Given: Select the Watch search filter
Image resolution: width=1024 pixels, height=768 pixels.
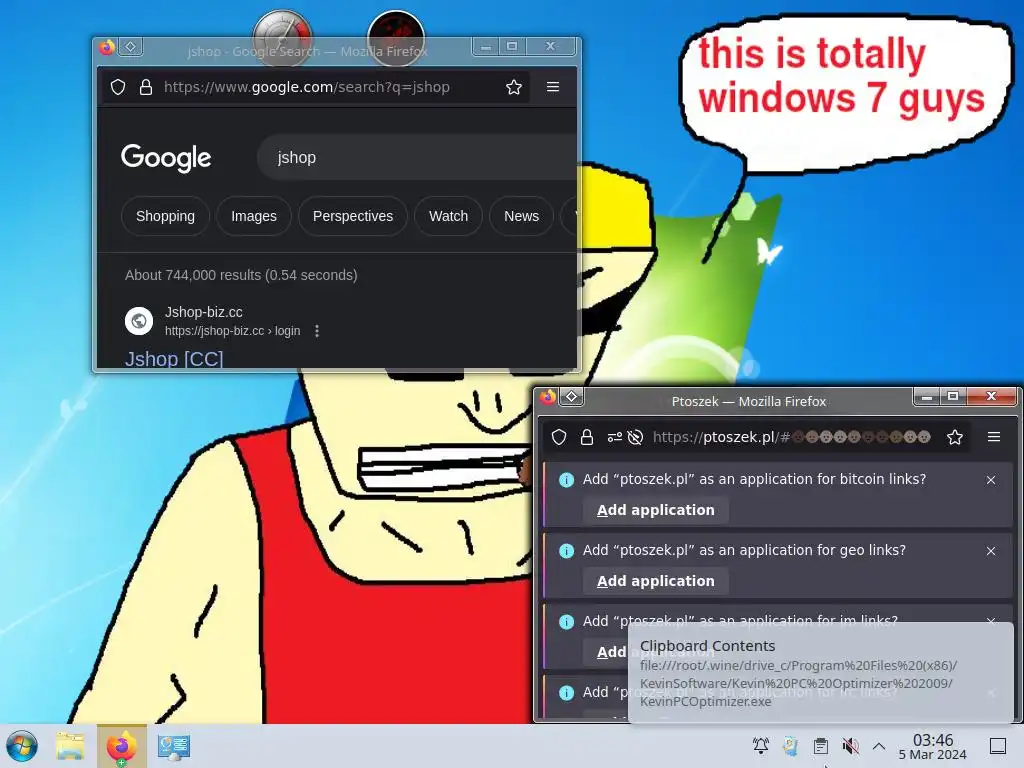Looking at the screenshot, I should pos(449,216).
